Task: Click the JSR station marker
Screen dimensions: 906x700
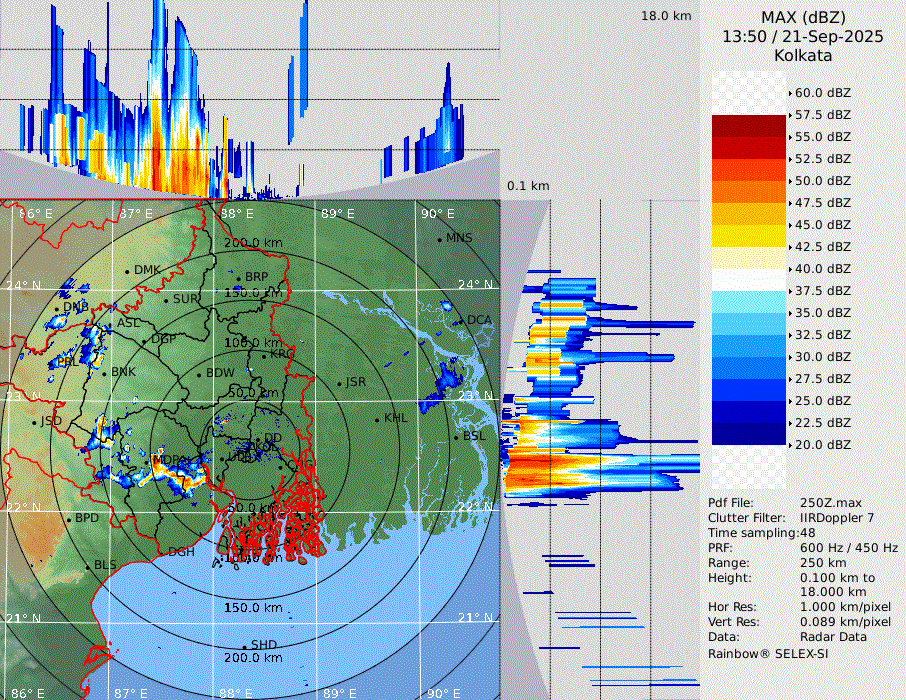Action: (338, 383)
